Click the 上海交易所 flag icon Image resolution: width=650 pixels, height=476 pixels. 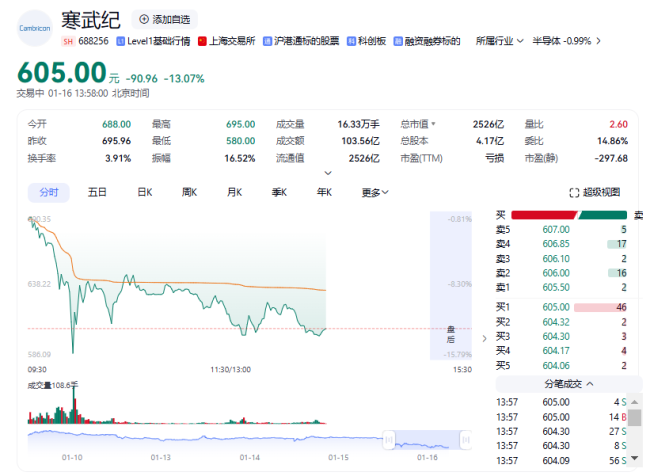coord(202,41)
